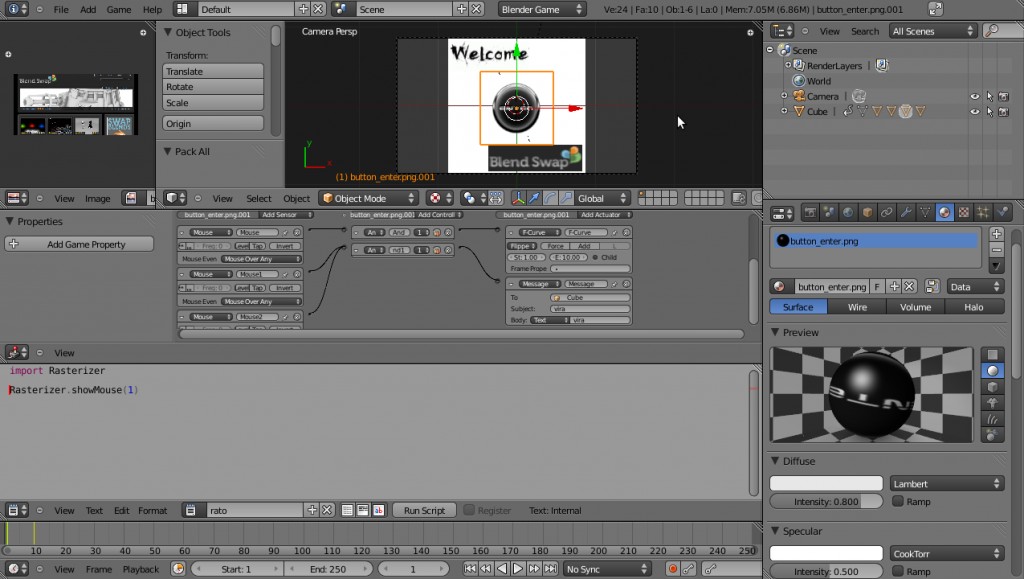Click the translate manipulator arrow icon
The image size is (1024, 579).
pos(535,197)
